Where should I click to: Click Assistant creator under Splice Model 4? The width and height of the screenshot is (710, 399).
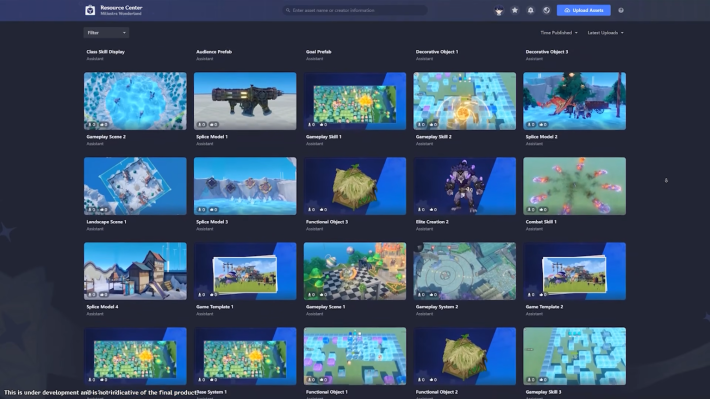pyautogui.click(x=95, y=314)
